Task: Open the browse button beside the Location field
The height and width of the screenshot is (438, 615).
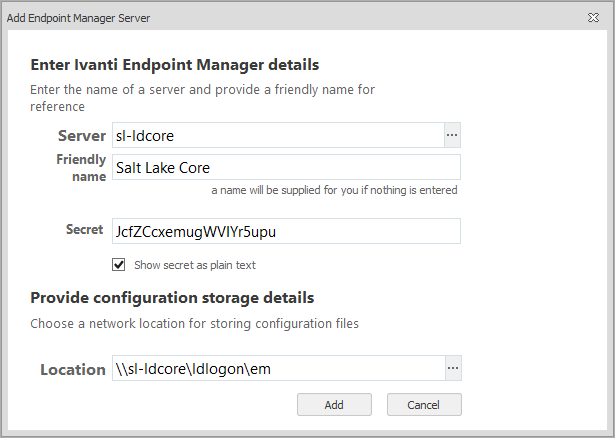Action: (452, 369)
